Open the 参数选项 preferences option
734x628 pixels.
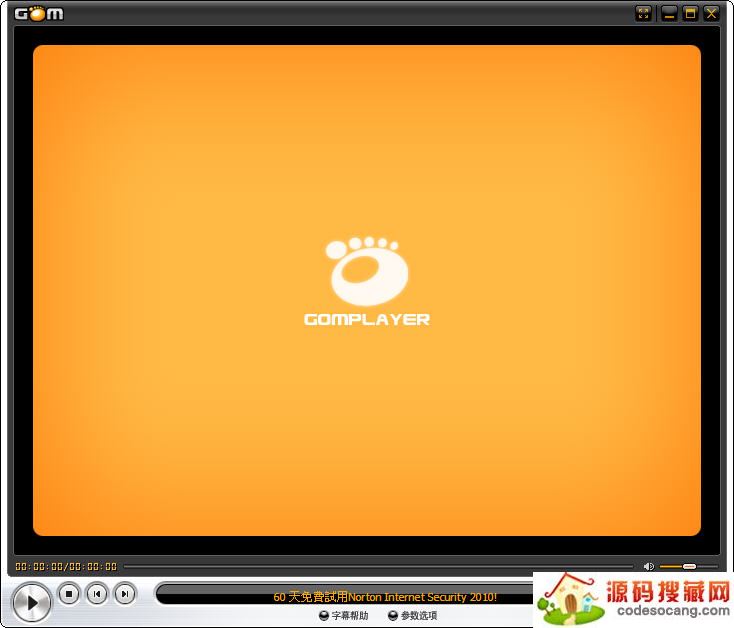coord(419,616)
